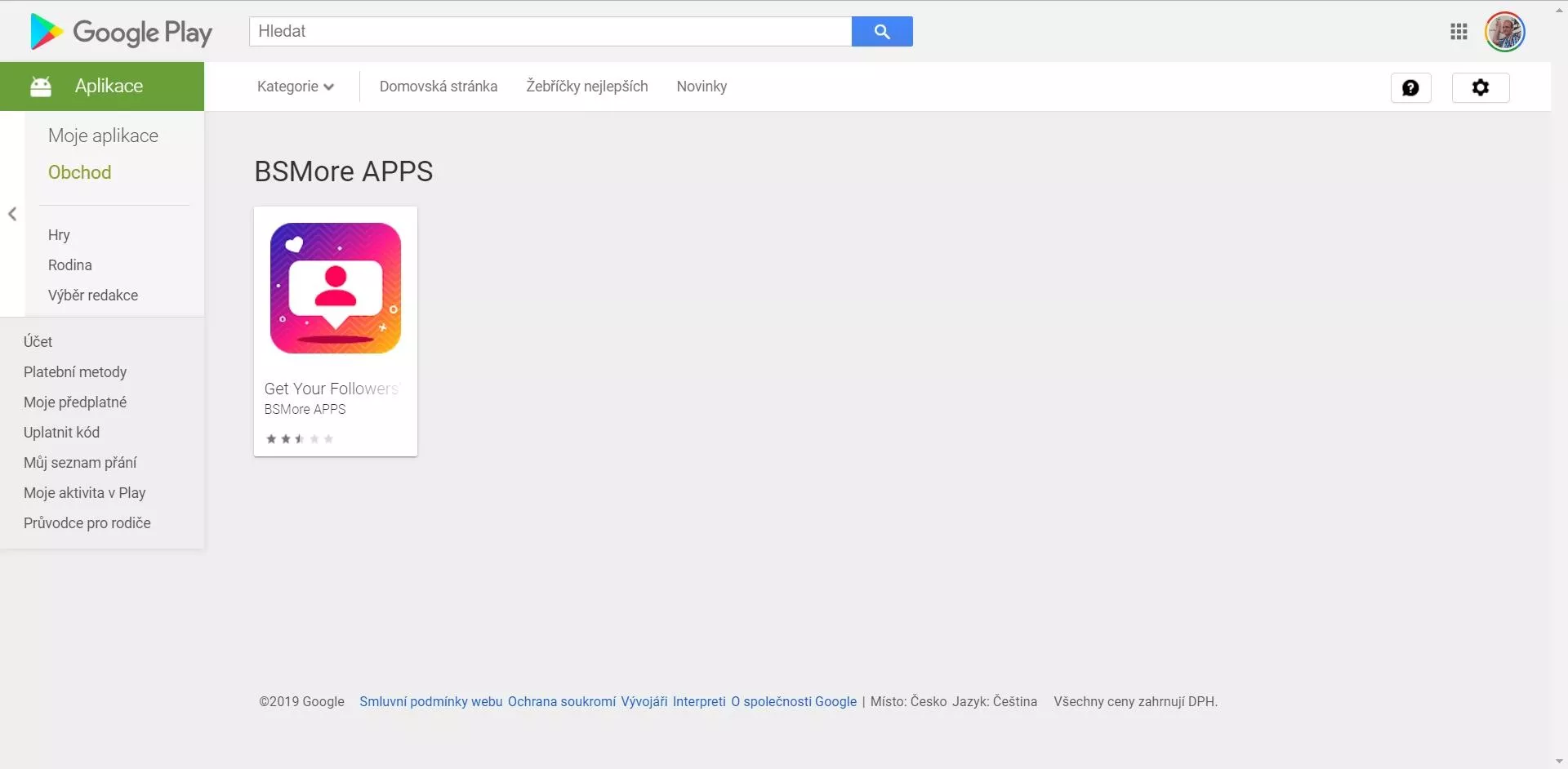Expand the Kategorie dropdown

[296, 87]
